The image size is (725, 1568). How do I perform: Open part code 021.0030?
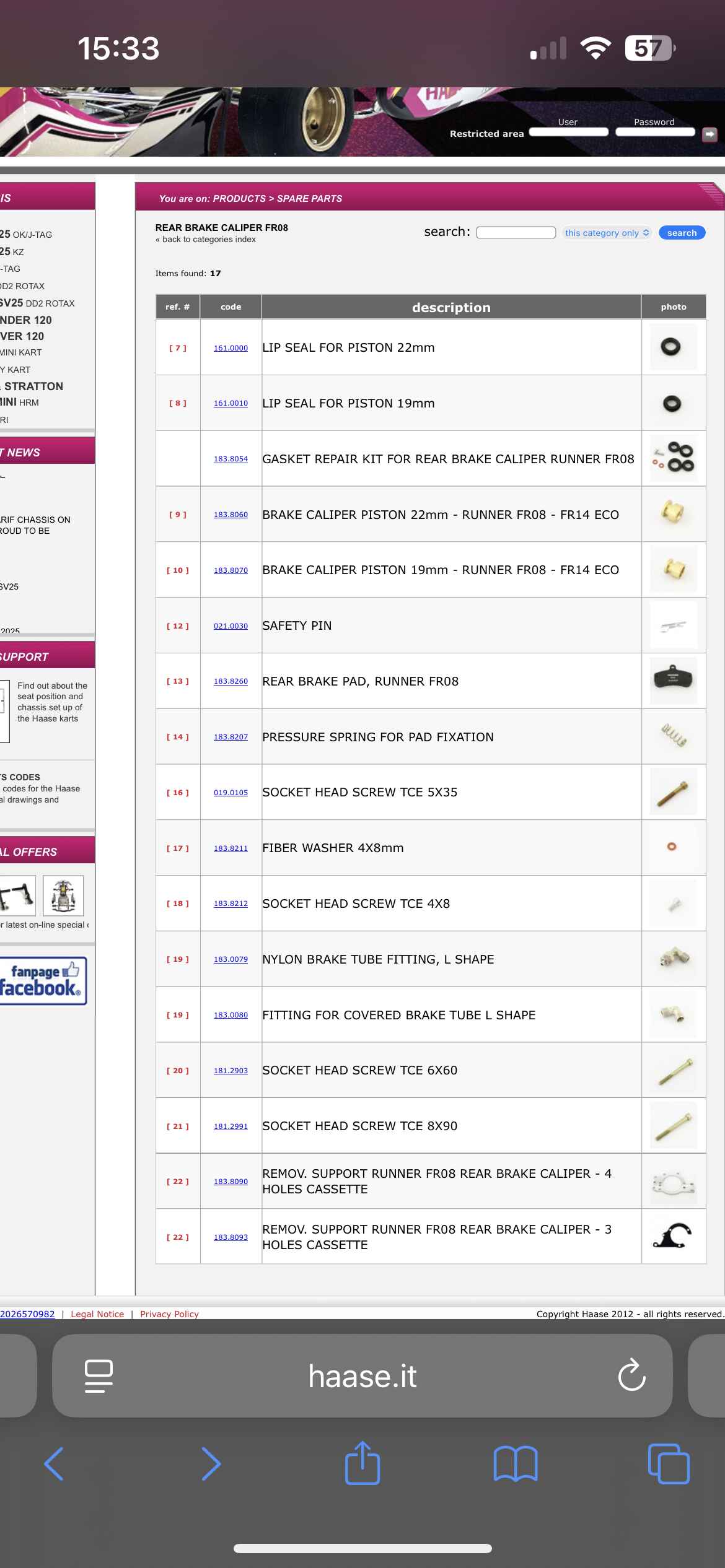point(231,626)
